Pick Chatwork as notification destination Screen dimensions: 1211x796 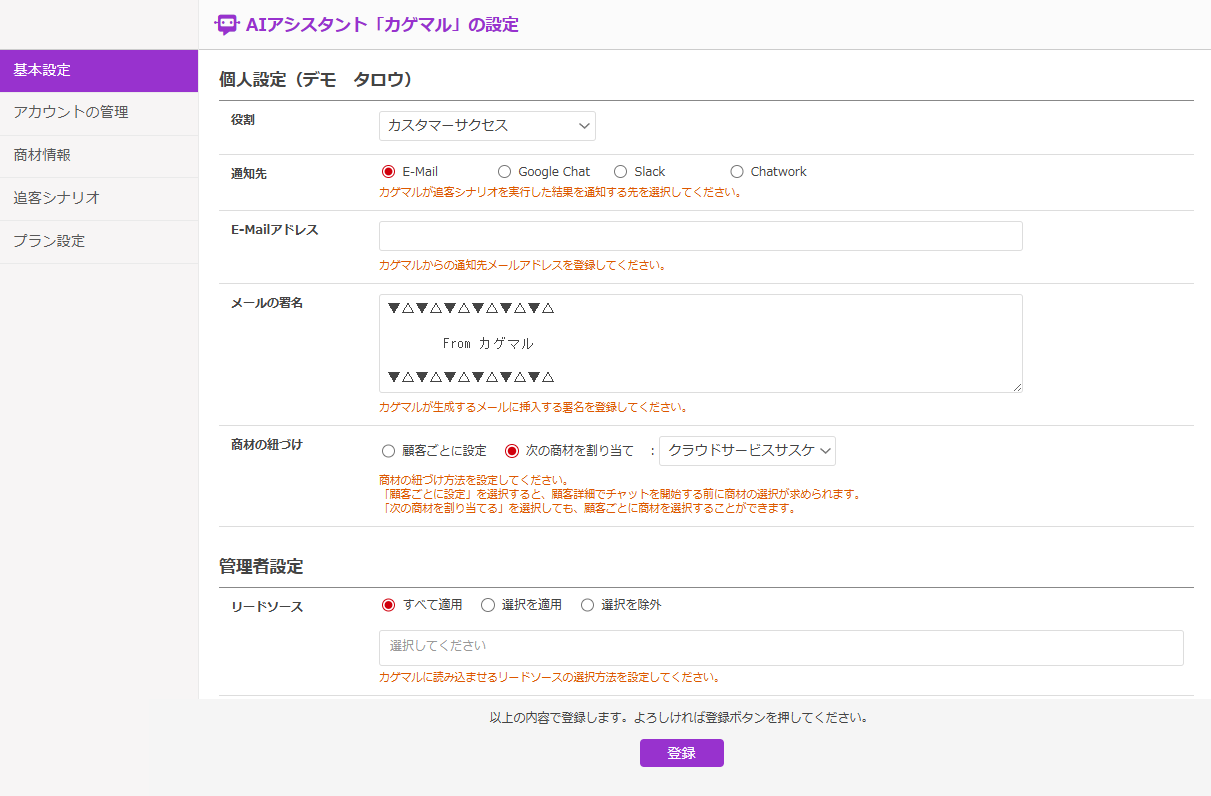737,172
